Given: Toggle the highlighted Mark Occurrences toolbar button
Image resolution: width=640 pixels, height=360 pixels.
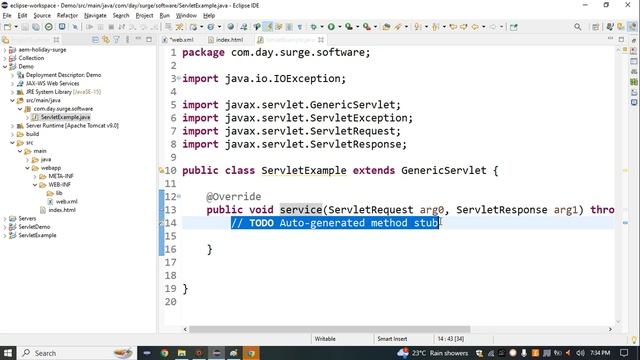Looking at the screenshot, I should coord(269,27).
